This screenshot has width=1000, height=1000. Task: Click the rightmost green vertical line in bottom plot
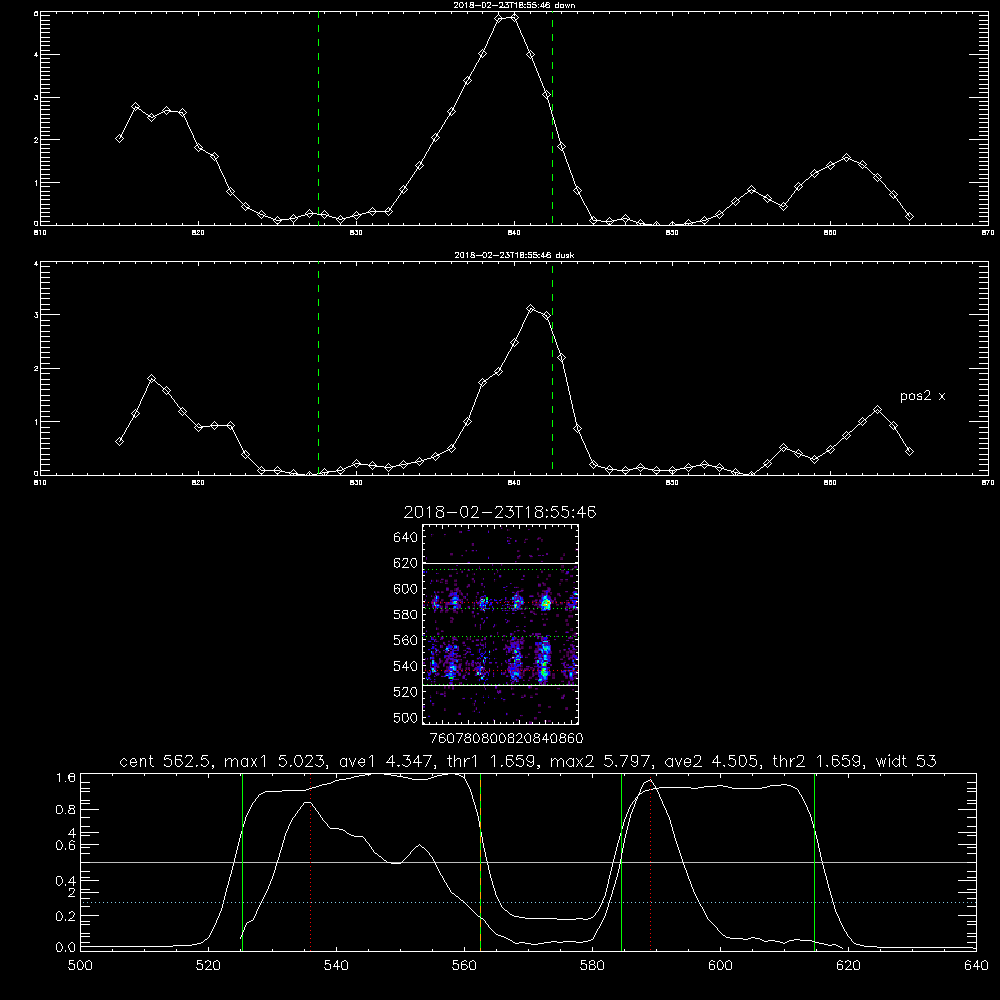pyautogui.click(x=814, y=861)
